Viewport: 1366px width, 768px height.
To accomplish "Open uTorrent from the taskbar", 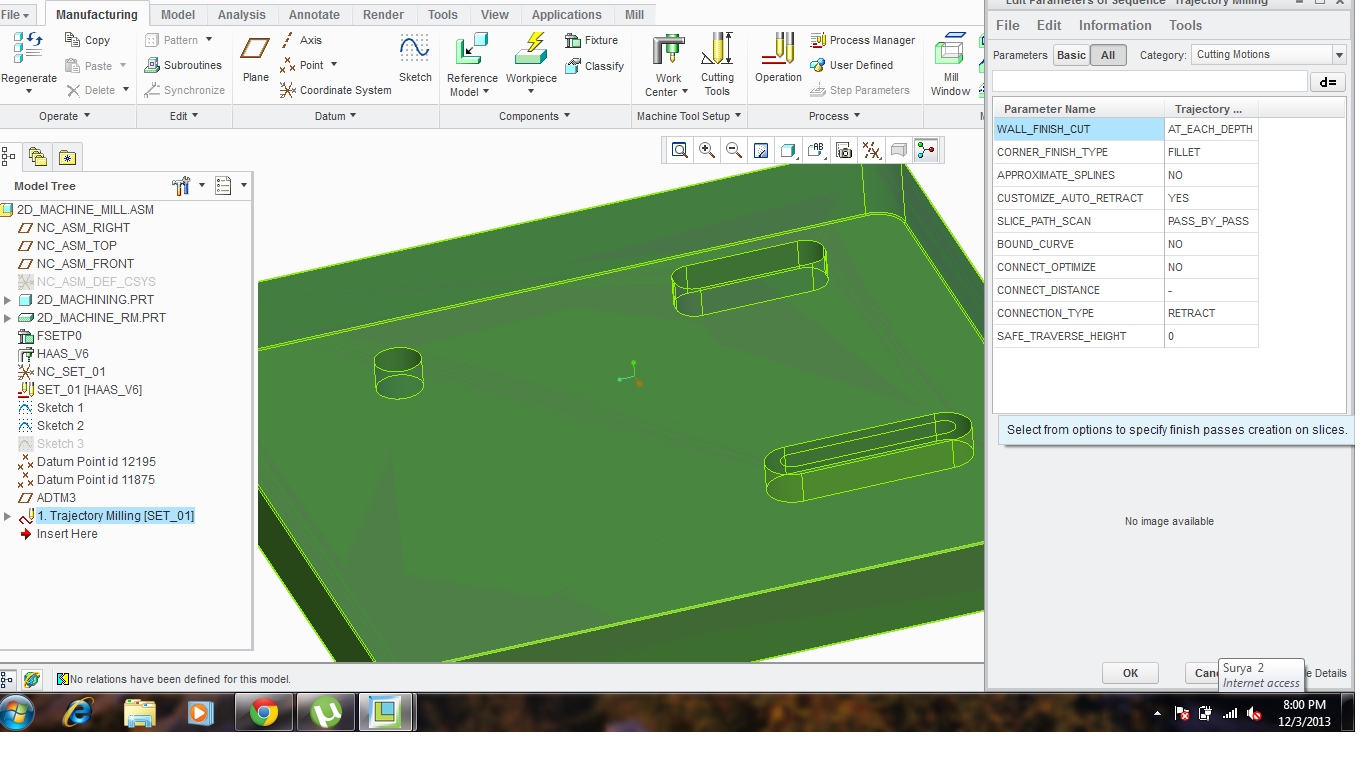I will pyautogui.click(x=325, y=713).
